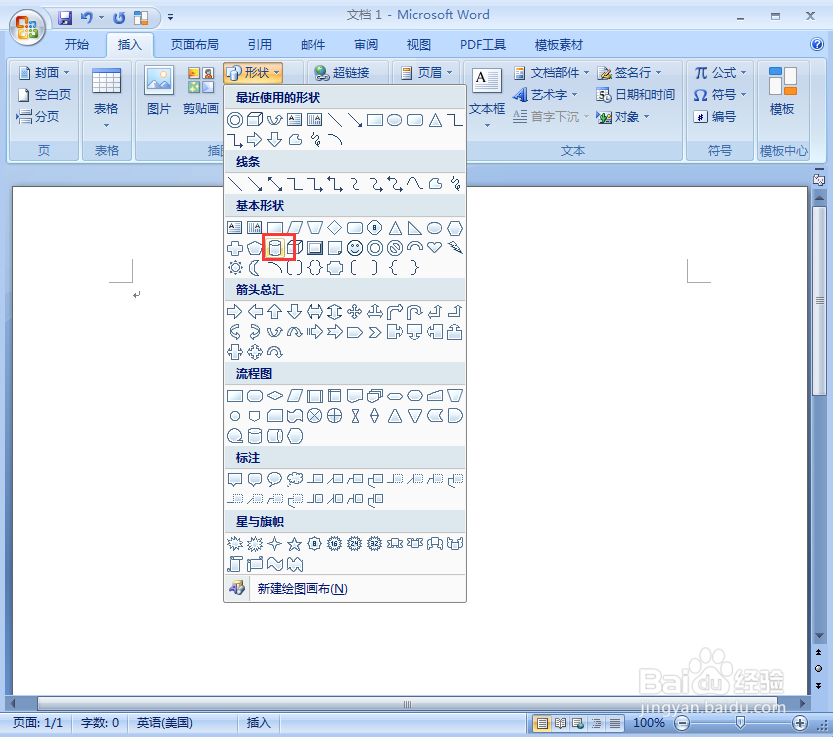Insert a 分页 page break
This screenshot has width=833, height=737.
click(38, 116)
